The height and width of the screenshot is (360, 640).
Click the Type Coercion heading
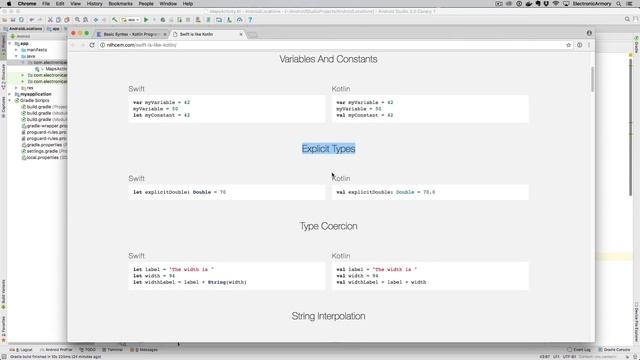(328, 226)
